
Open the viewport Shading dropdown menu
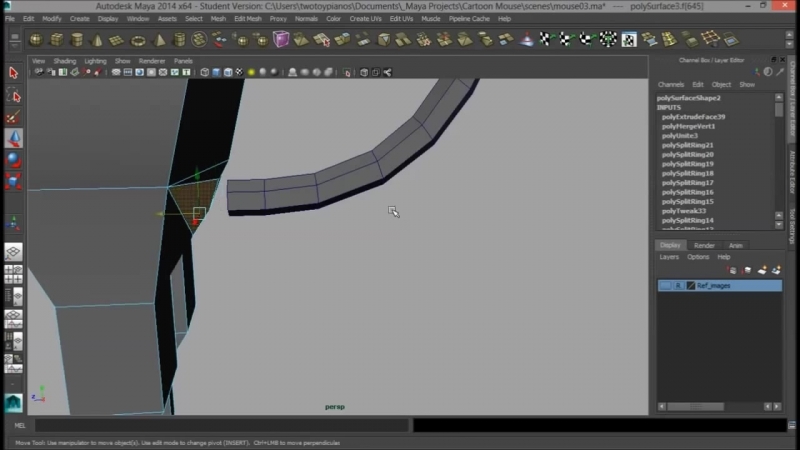click(64, 61)
